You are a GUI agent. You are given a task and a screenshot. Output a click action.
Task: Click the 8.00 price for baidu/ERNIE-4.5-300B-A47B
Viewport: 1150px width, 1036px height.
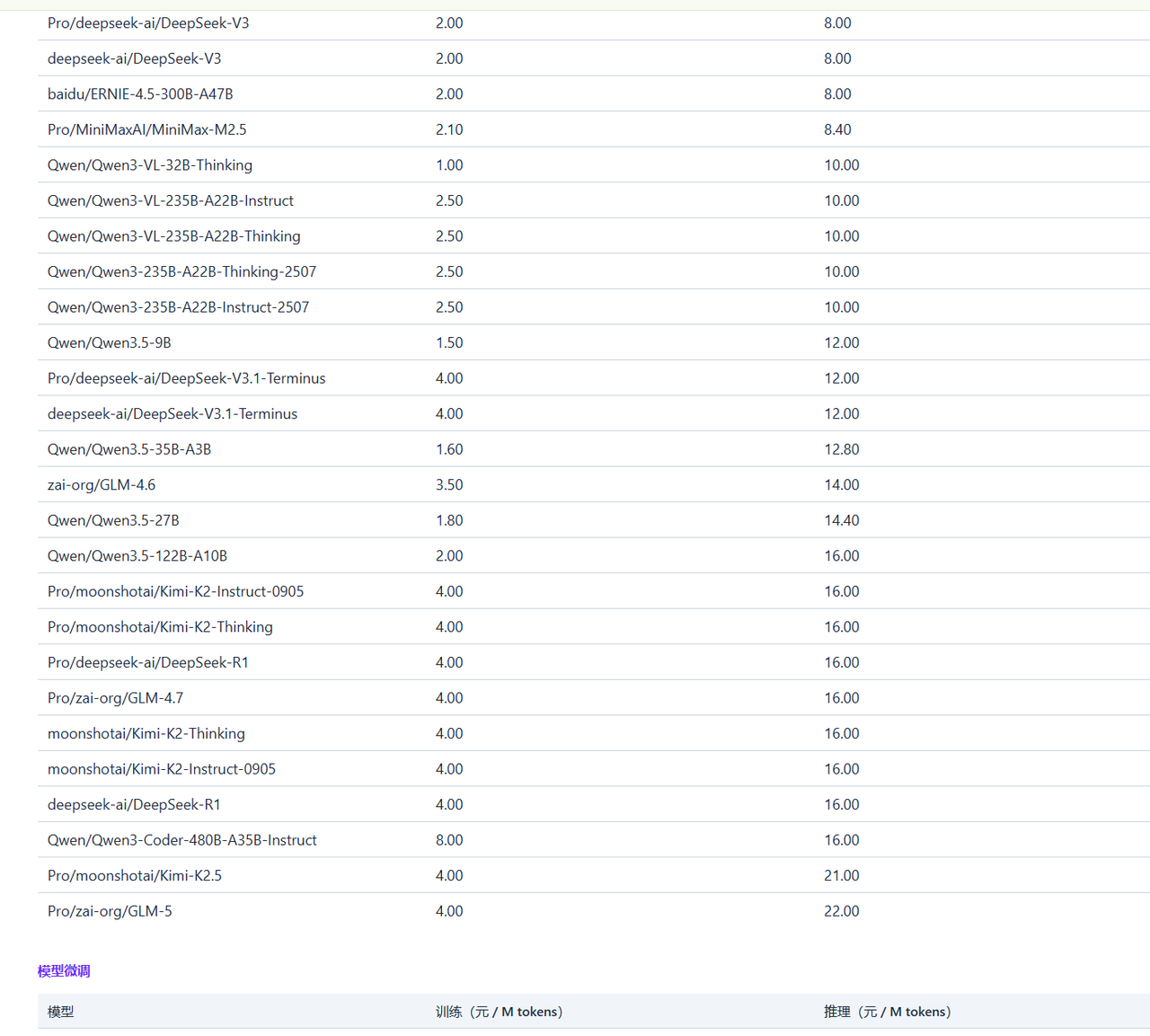pyautogui.click(x=837, y=93)
